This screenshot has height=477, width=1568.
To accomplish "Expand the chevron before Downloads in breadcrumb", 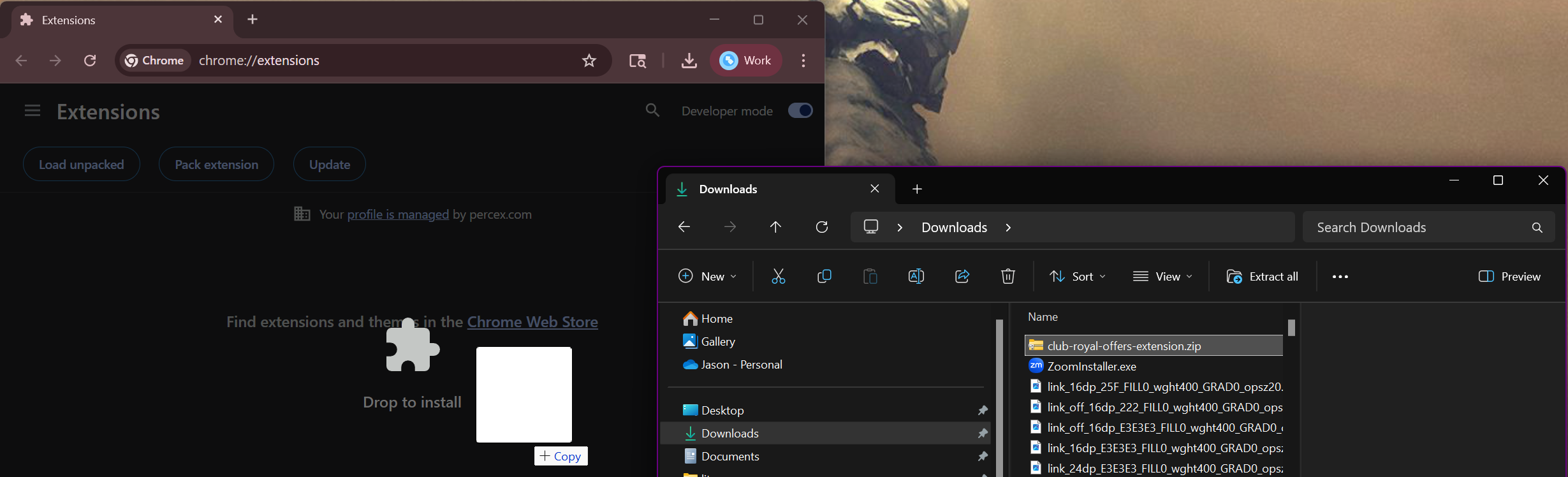I will point(900,228).
